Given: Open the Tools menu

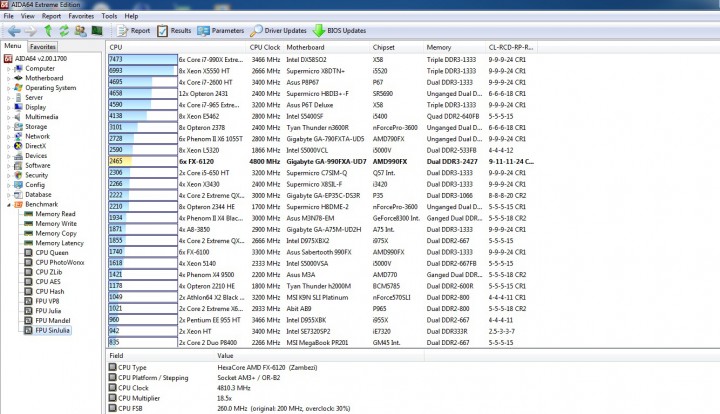Looking at the screenshot, I should [109, 16].
